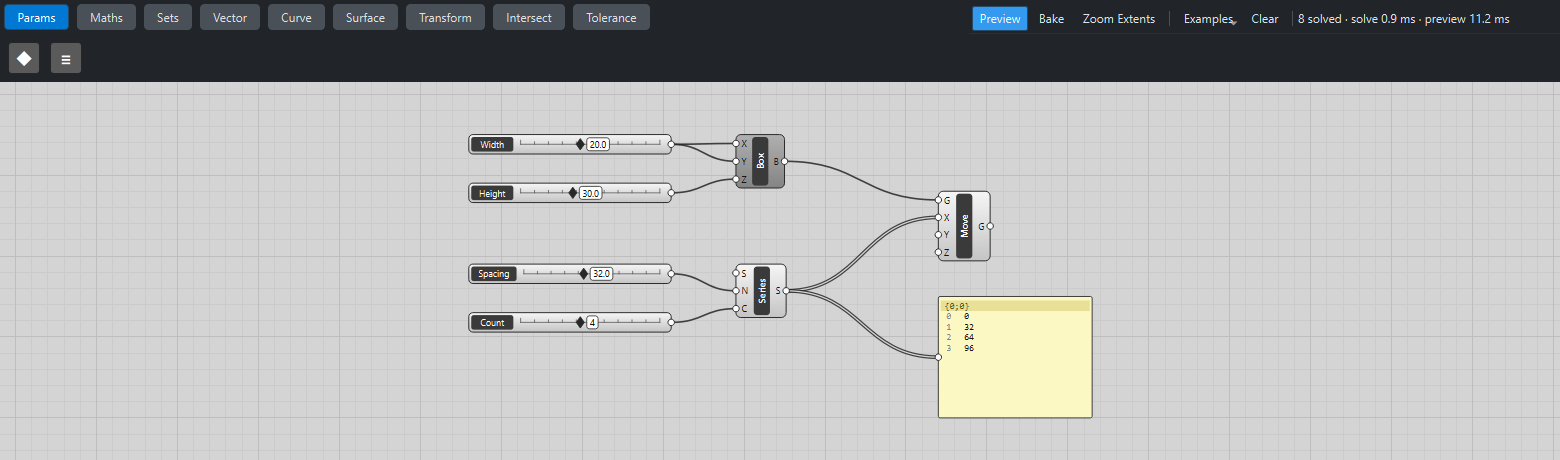Click the diamond handle on Width slider
This screenshot has width=1560, height=460.
click(580, 144)
